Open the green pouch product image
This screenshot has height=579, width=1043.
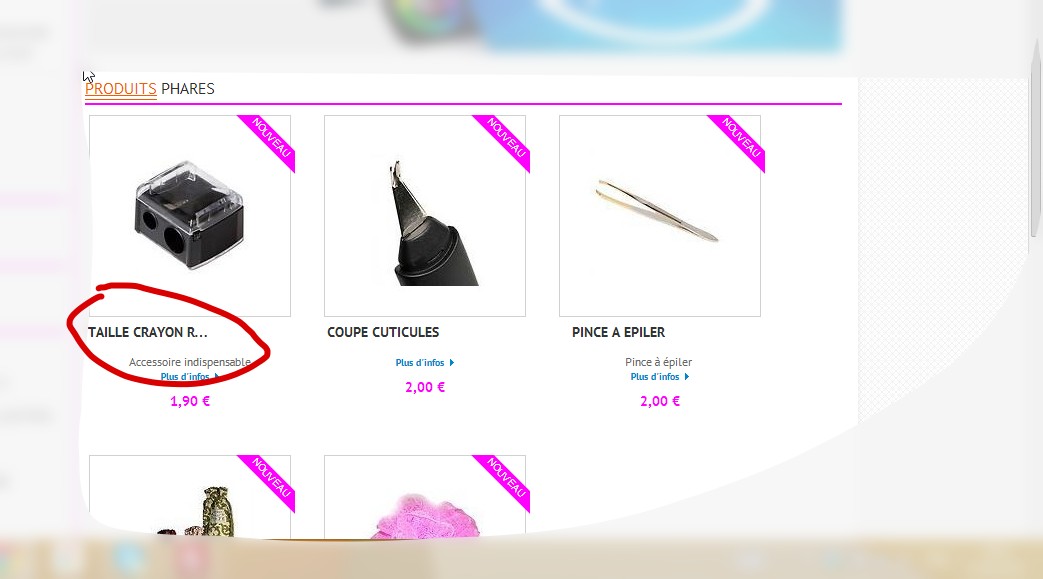coord(190,496)
